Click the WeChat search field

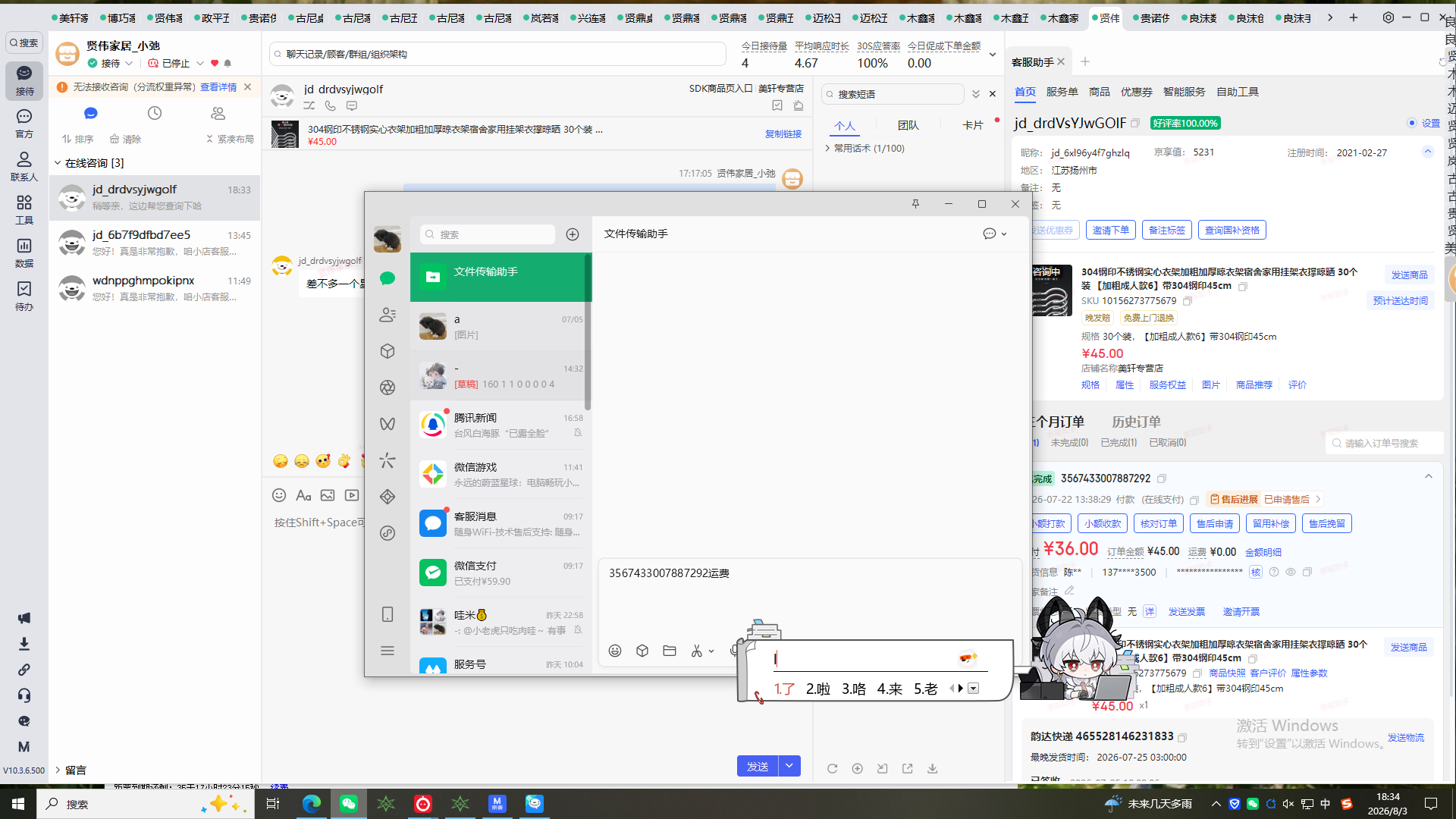click(x=488, y=234)
